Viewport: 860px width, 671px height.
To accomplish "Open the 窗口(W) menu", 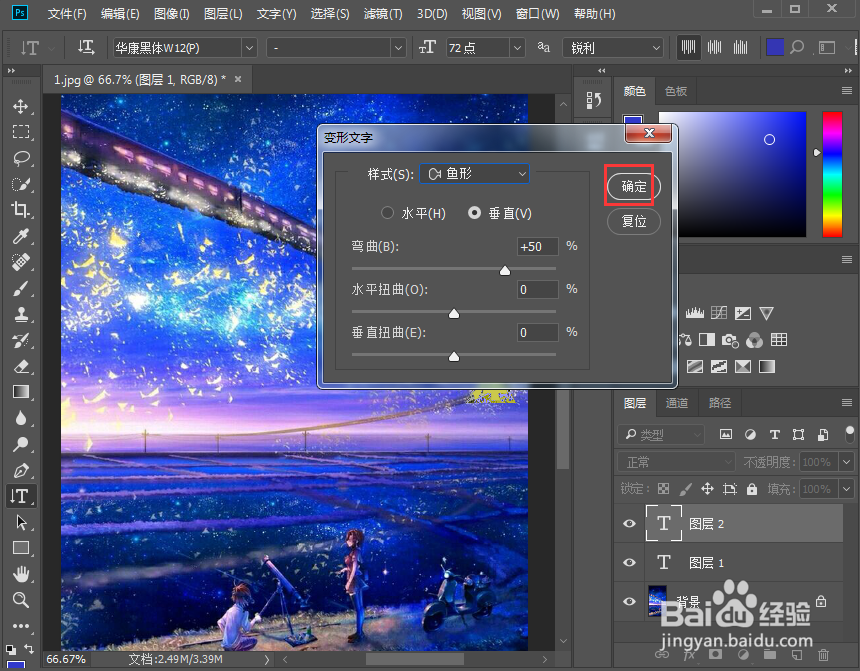I will (x=538, y=14).
